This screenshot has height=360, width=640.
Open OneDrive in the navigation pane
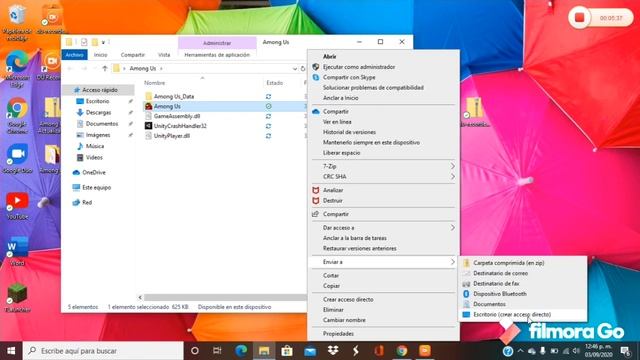click(93, 172)
